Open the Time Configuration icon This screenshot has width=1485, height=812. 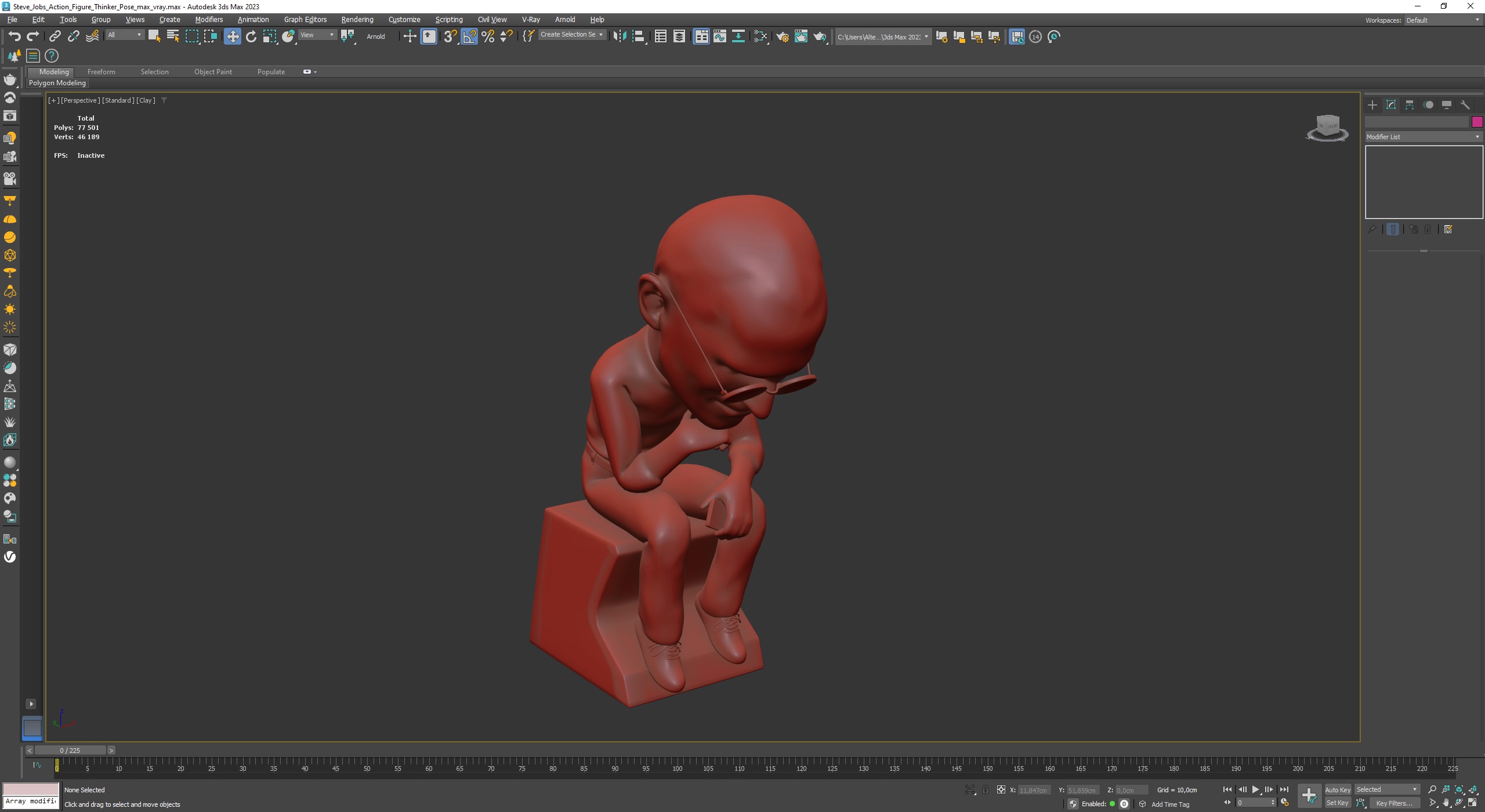coord(1285,803)
